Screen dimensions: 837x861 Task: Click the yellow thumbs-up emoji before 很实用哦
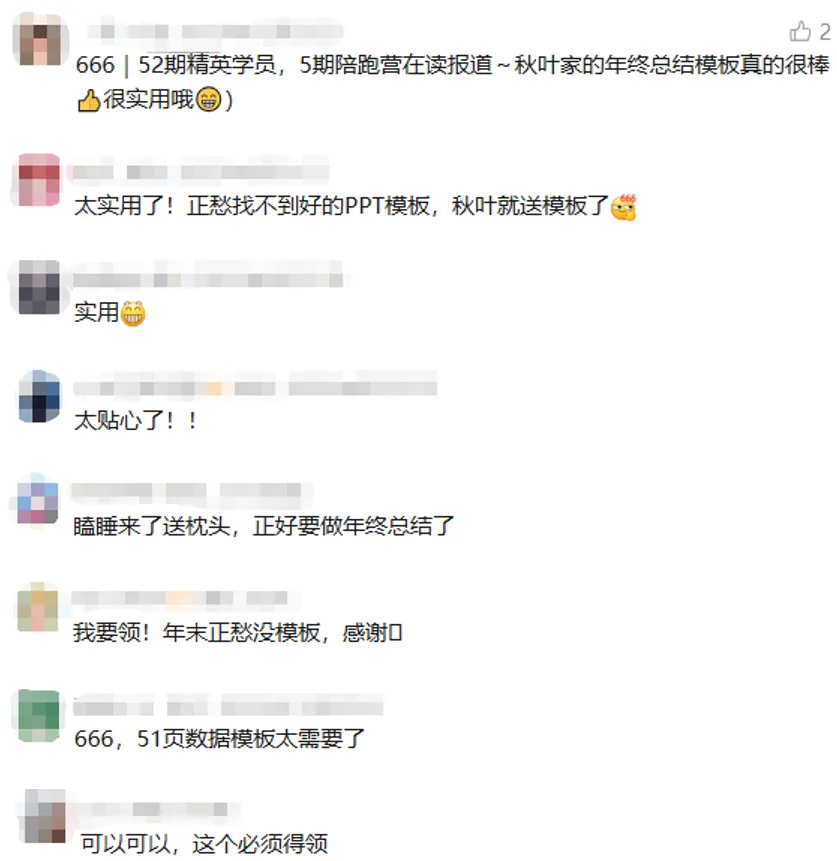click(88, 100)
